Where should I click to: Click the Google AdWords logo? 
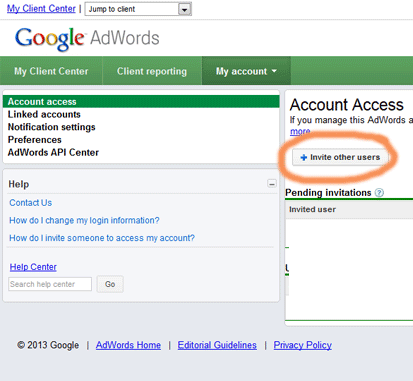(x=87, y=39)
